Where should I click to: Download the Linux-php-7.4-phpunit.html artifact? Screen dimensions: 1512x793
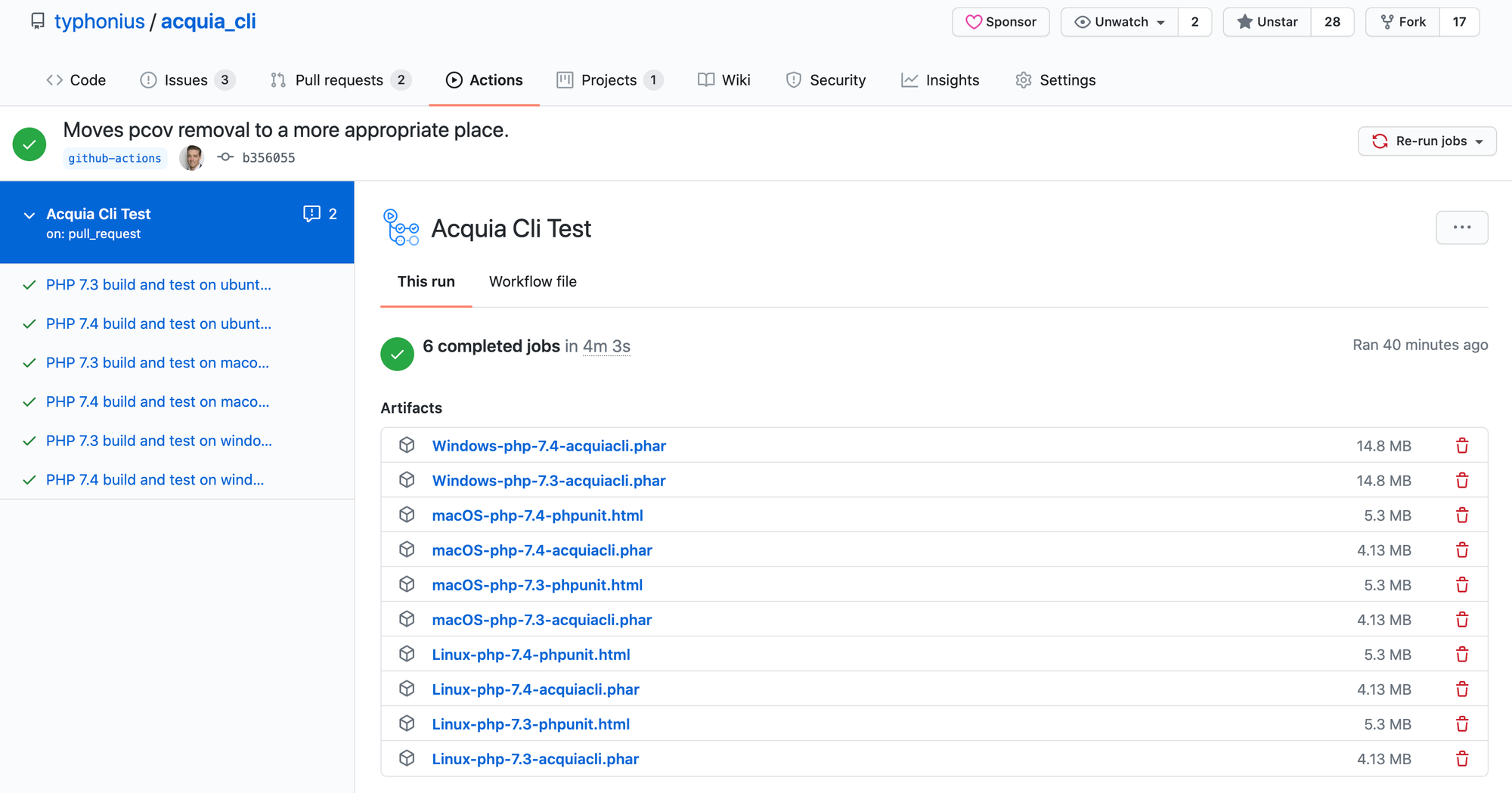pyautogui.click(x=531, y=654)
